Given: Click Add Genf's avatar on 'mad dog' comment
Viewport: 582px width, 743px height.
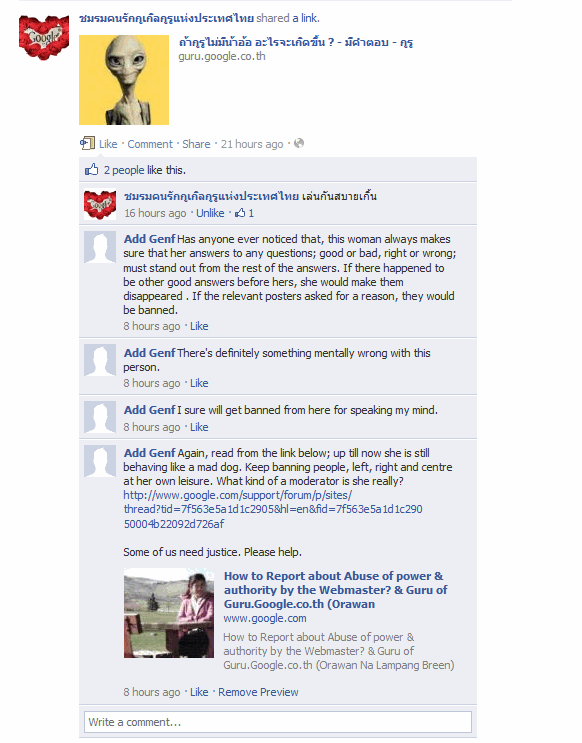Looking at the screenshot, I should 100,461.
